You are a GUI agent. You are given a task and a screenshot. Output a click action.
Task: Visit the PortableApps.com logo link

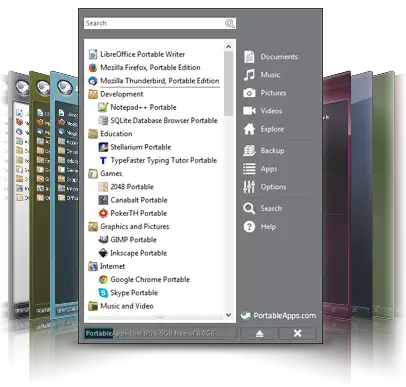279,315
